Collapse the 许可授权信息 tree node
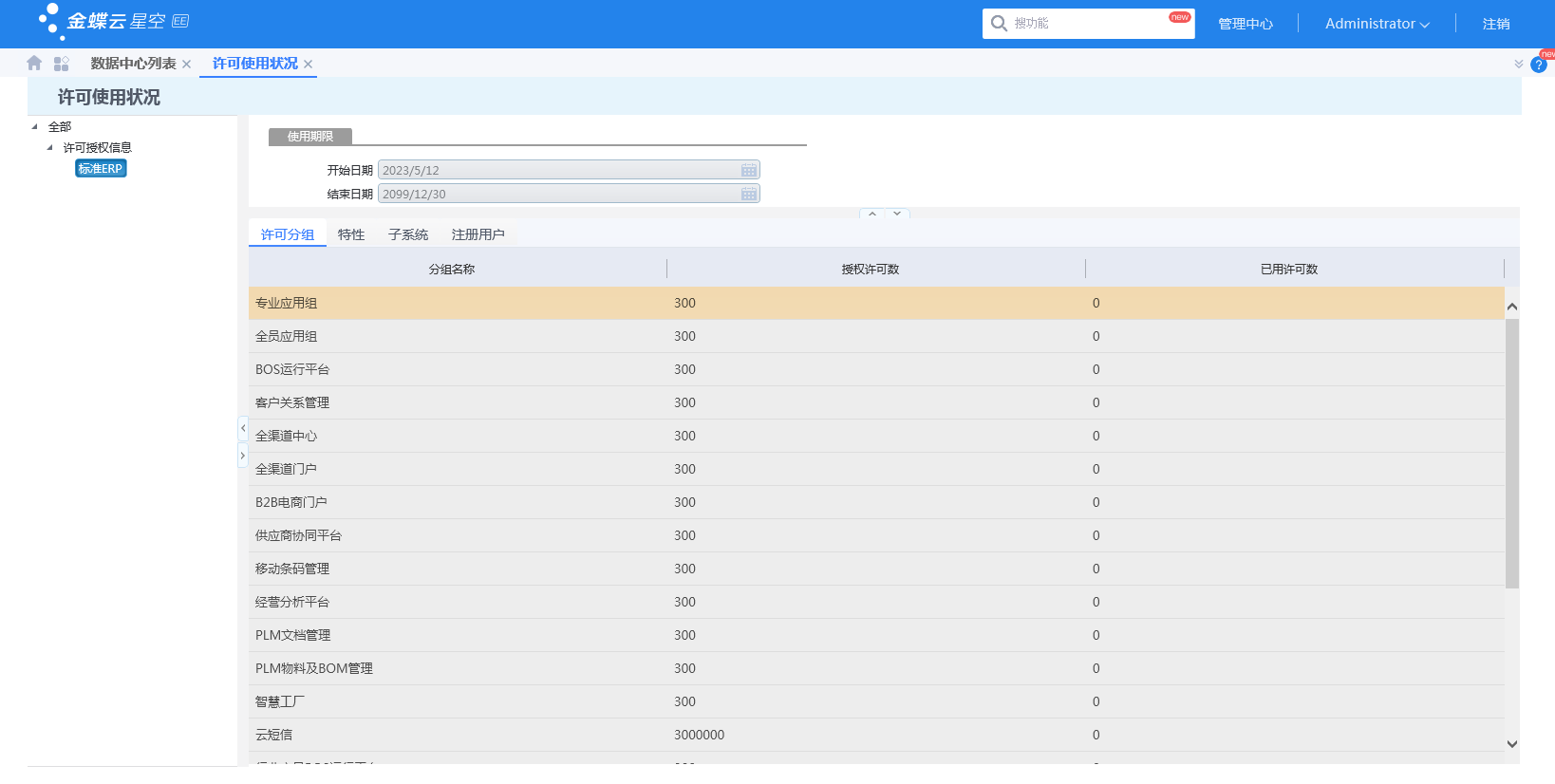This screenshot has height=784, width=1555. (50, 147)
